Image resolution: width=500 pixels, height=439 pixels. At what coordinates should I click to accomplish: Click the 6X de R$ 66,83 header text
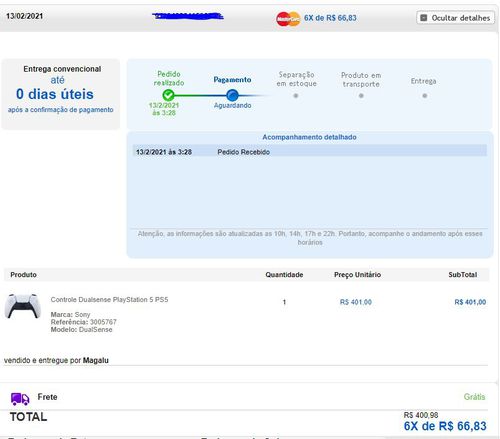tap(330, 18)
